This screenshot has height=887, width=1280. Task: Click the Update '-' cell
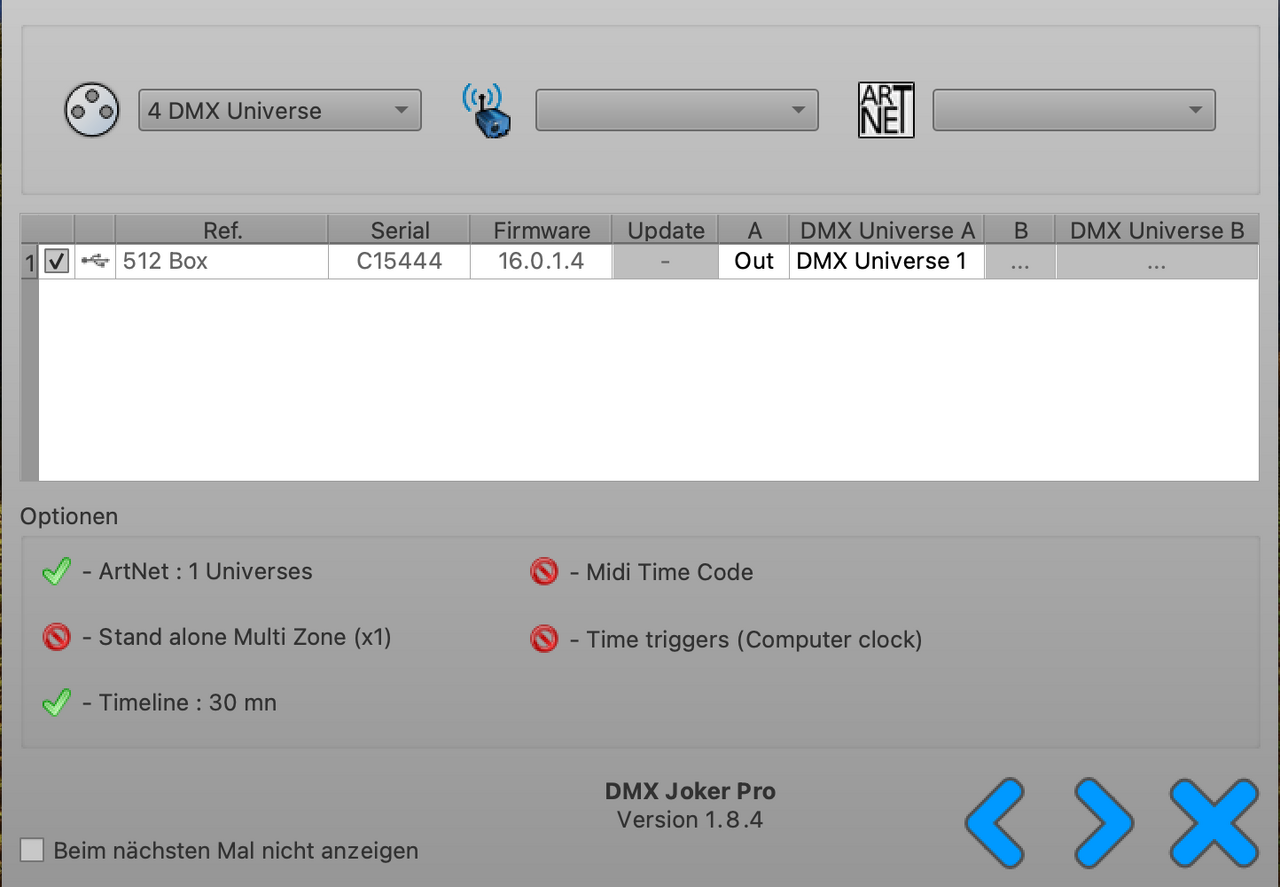tap(666, 261)
